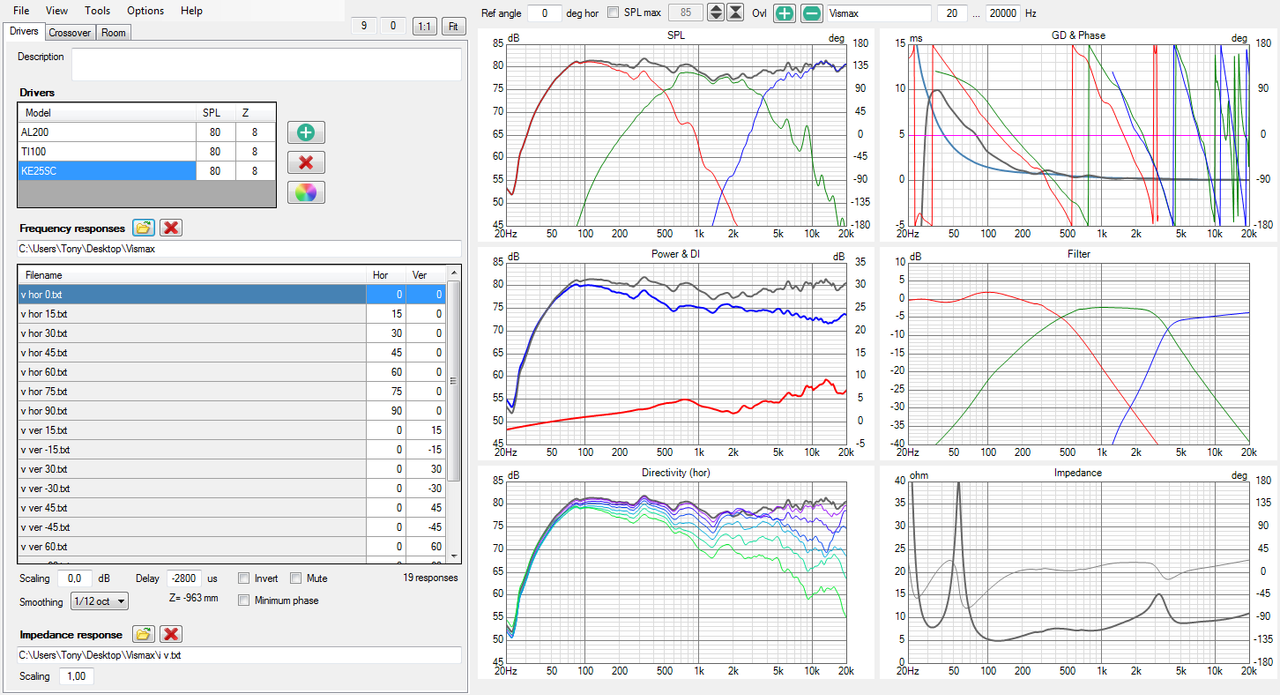Click the overlay name field showing Vismax
The height and width of the screenshot is (695, 1280).
click(879, 12)
